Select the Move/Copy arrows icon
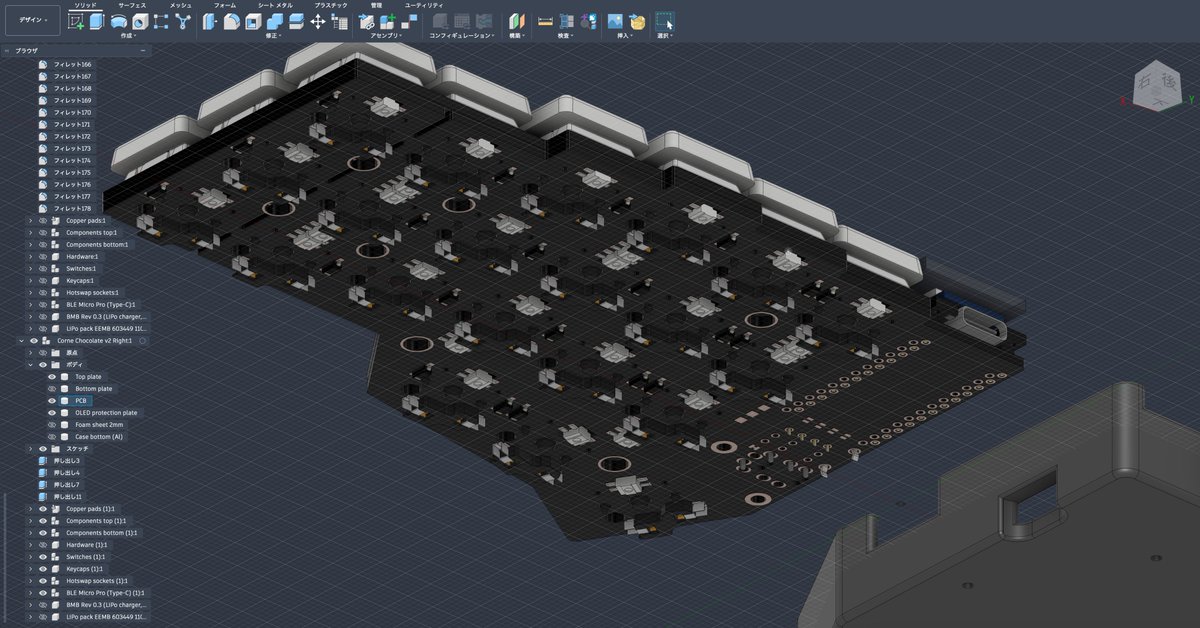The image size is (1200, 628). pos(318,21)
